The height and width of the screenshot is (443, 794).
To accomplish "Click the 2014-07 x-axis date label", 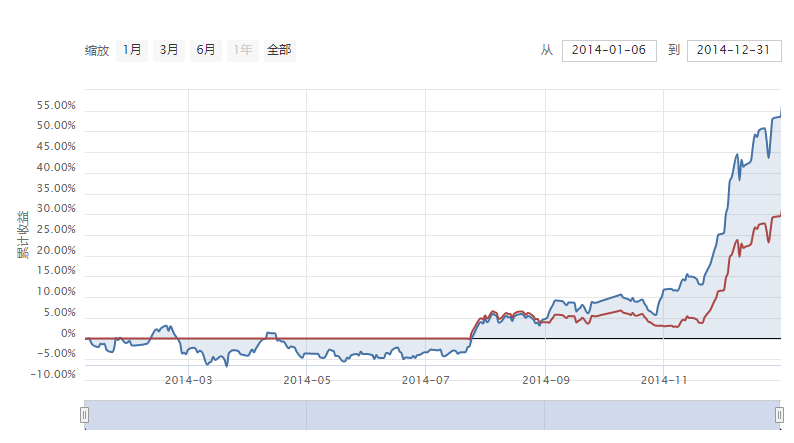I will pos(426,380).
